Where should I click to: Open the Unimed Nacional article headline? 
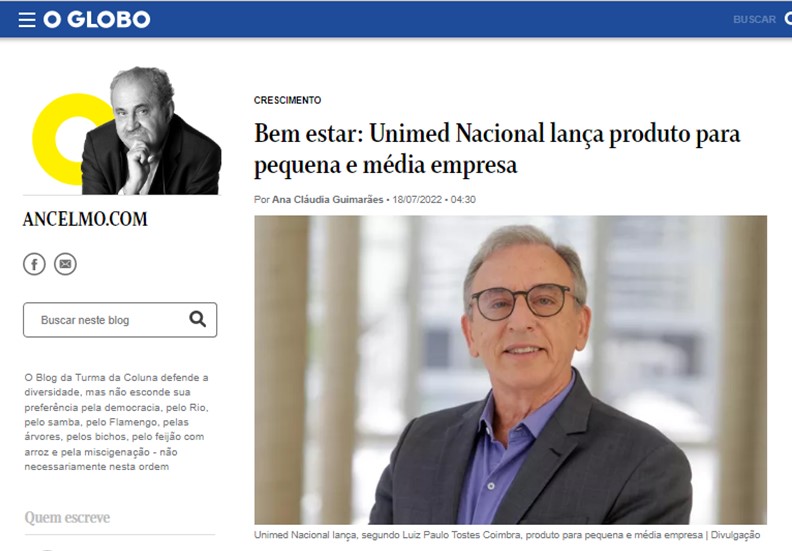(497, 149)
